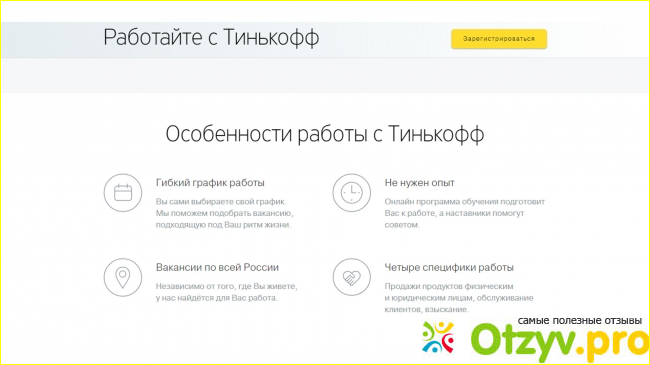Click the text подходящую под Ваш ритм жизни

pyautogui.click(x=223, y=225)
